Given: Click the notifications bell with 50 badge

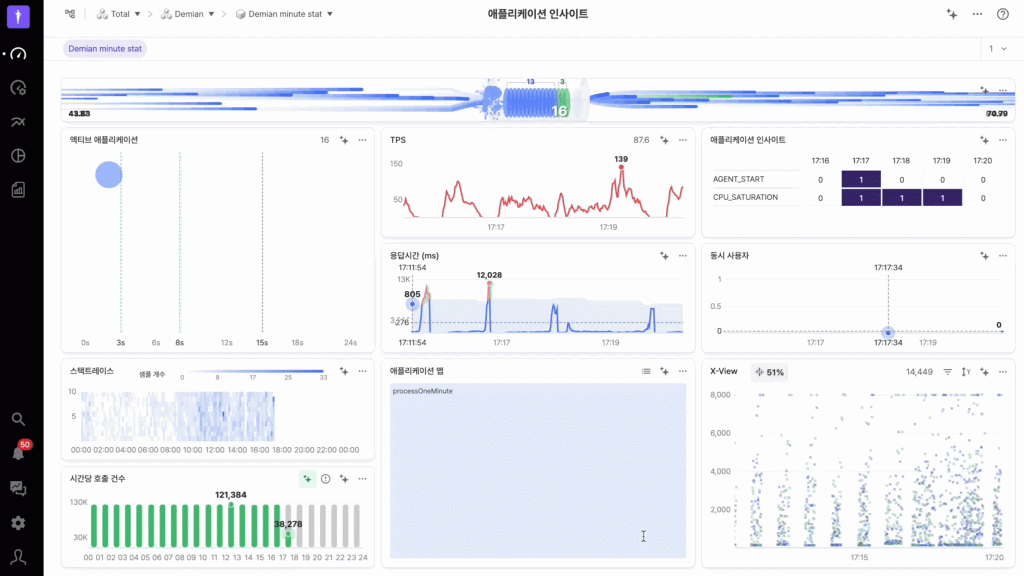Looking at the screenshot, I should coord(18,453).
